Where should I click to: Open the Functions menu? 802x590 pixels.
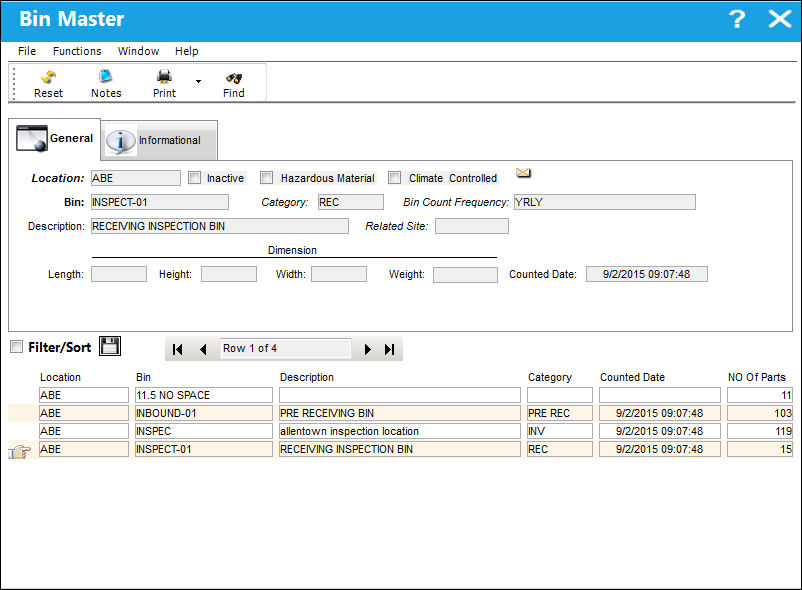pyautogui.click(x=77, y=51)
